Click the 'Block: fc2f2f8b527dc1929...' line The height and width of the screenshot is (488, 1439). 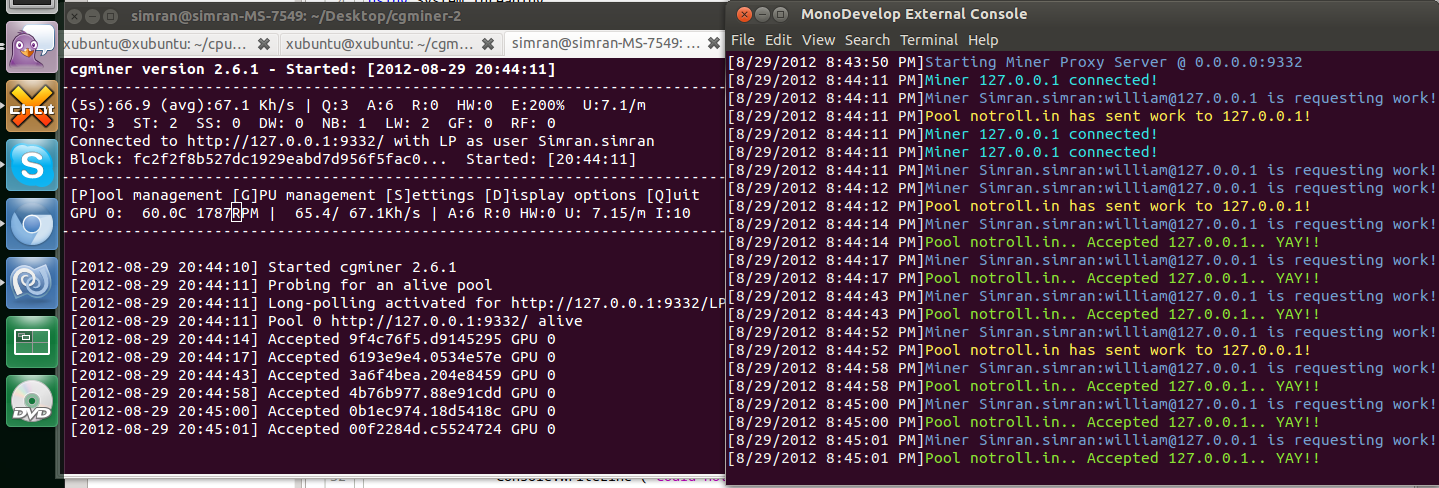(352, 159)
